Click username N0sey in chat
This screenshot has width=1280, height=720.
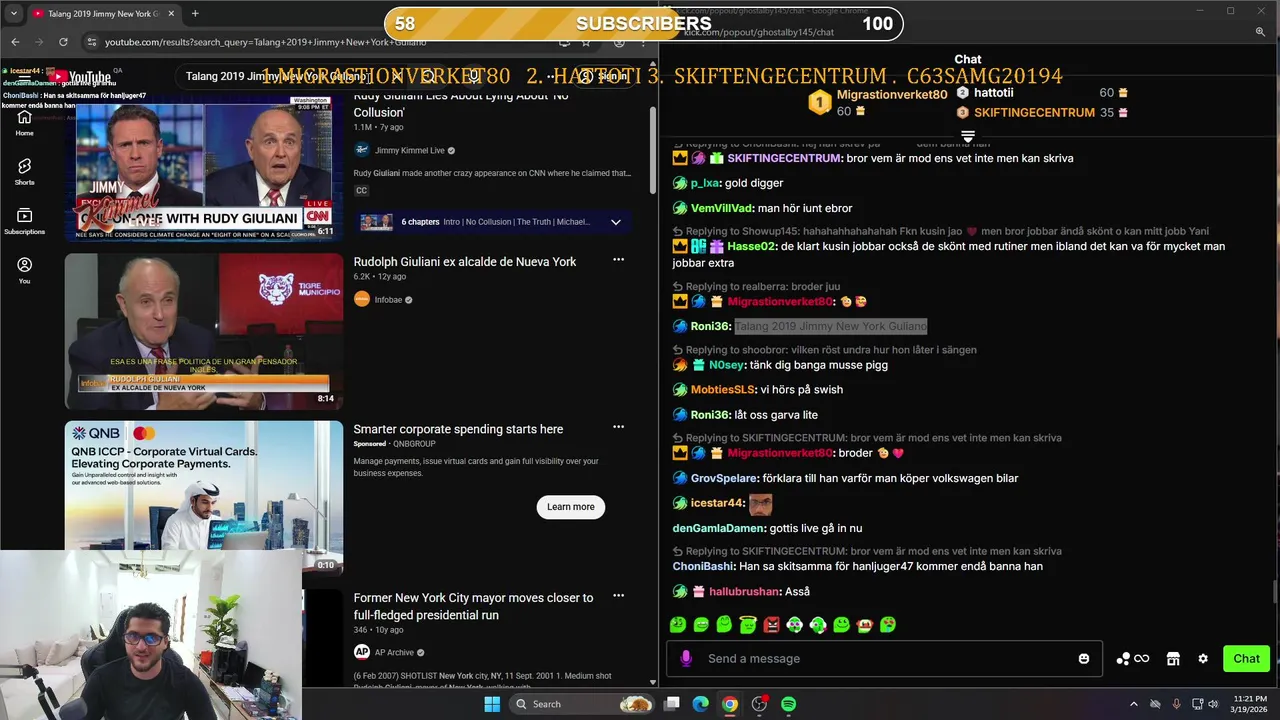pos(727,365)
